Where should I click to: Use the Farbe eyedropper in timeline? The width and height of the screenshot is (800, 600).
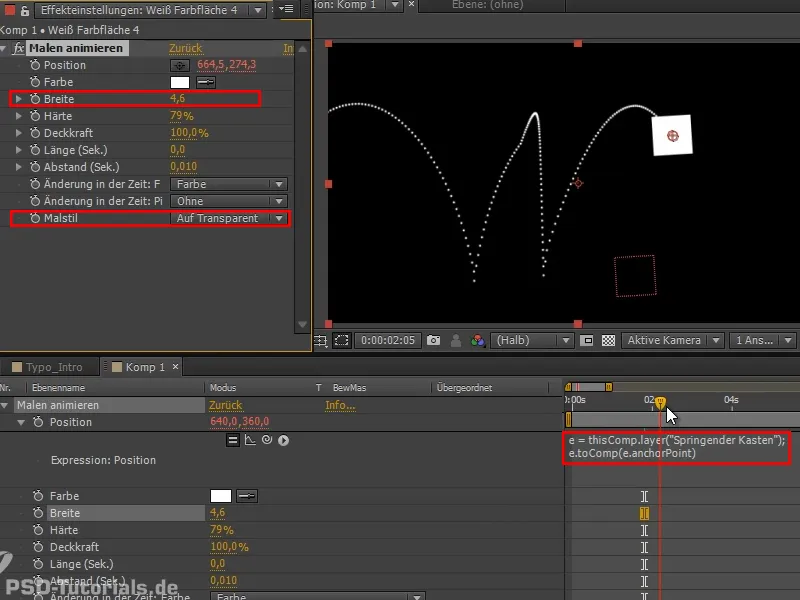tap(247, 496)
